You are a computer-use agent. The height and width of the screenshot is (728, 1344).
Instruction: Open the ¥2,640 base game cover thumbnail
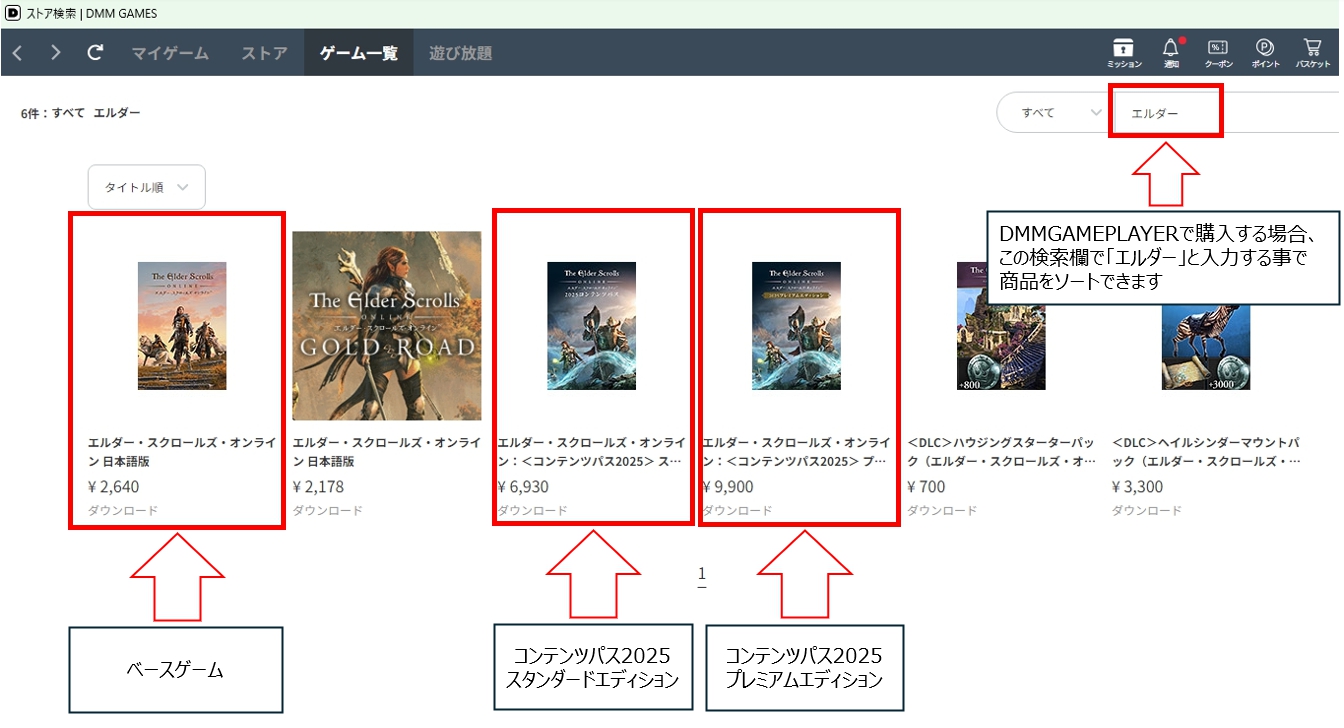point(182,326)
